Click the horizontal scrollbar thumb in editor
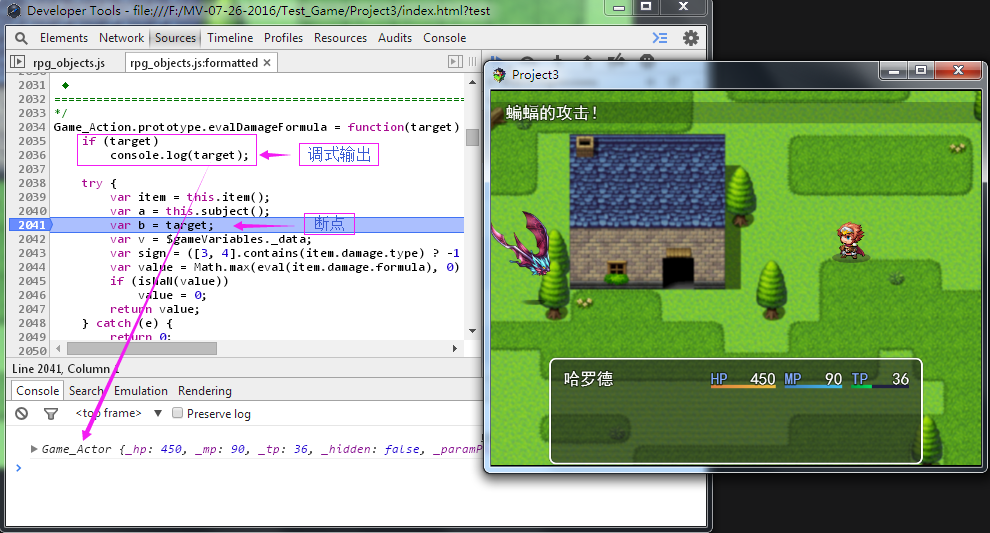This screenshot has height=533, width=990. point(142,349)
